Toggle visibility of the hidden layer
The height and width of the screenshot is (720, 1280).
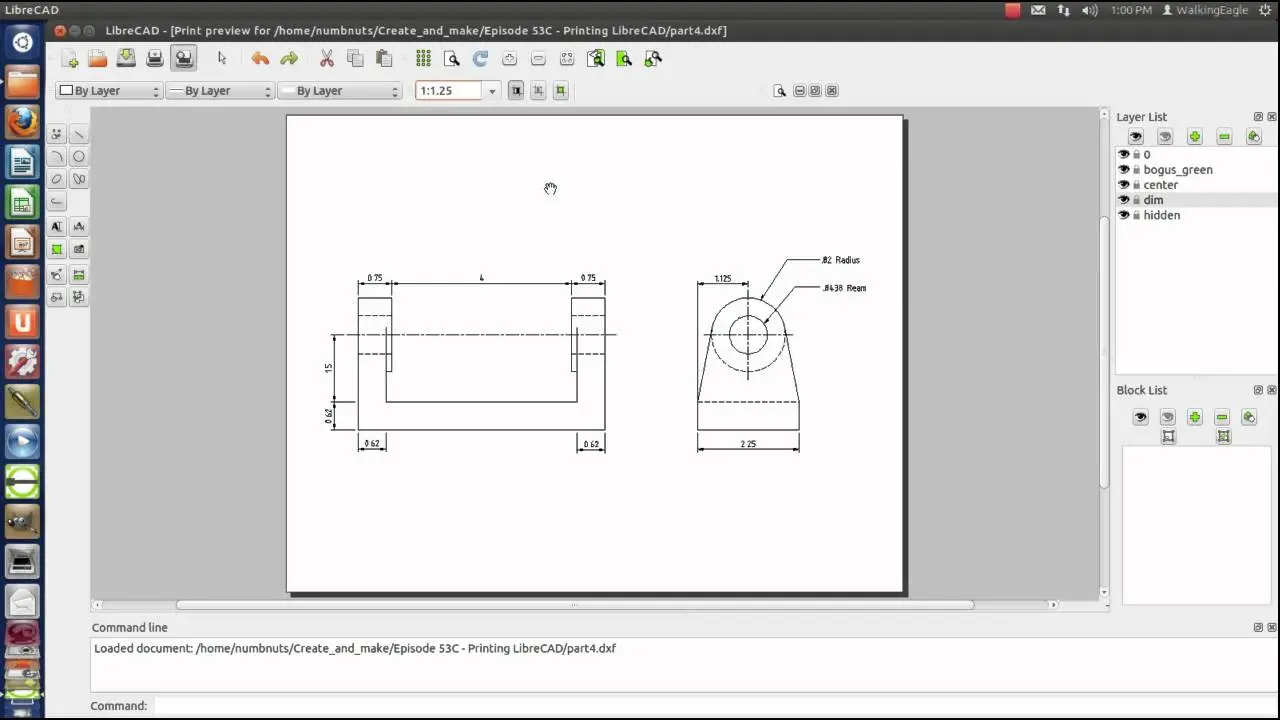pos(1123,215)
